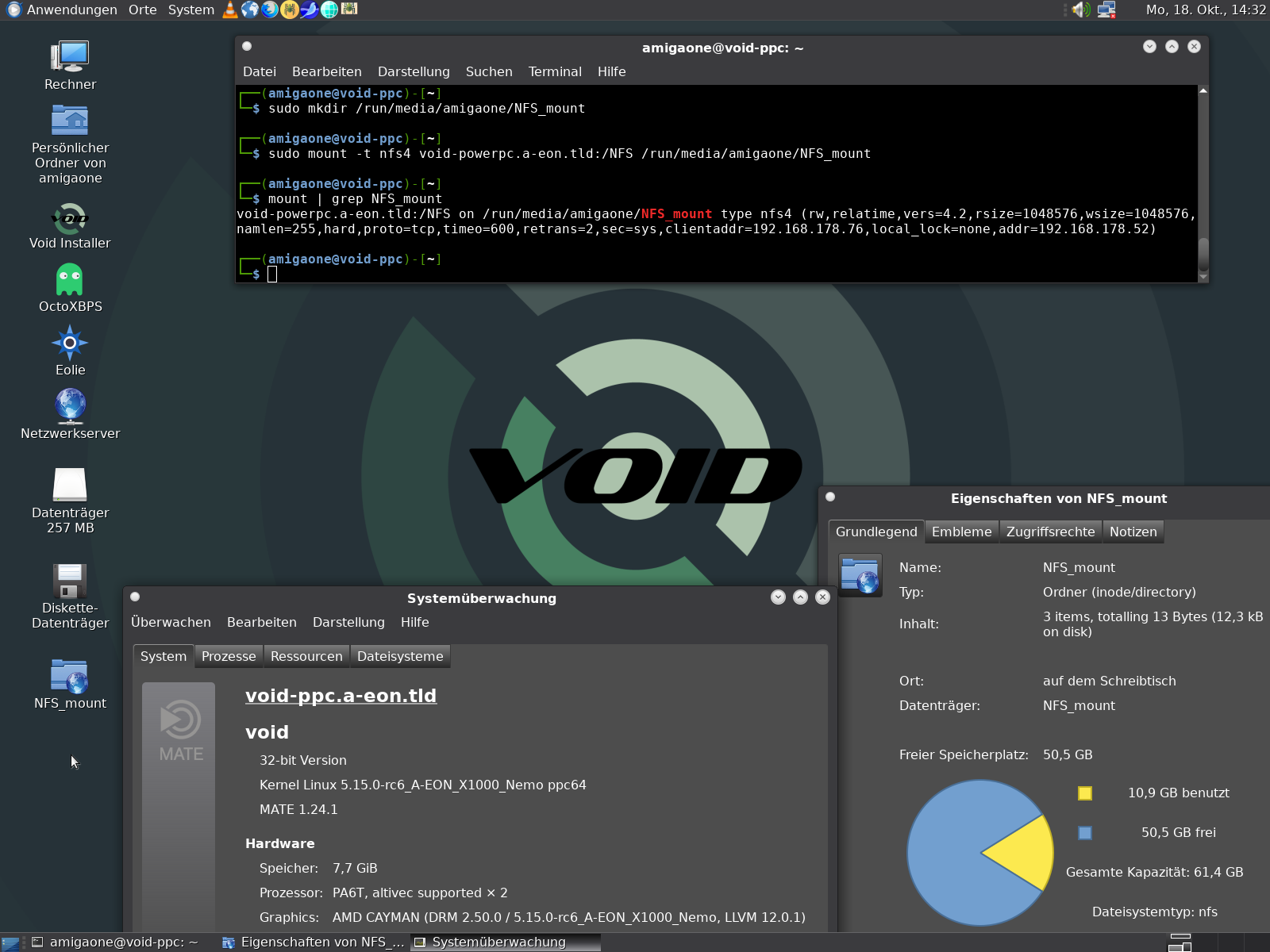This screenshot has width=1270, height=952.
Task: Click the NFS_mount name field
Action: 1079,567
